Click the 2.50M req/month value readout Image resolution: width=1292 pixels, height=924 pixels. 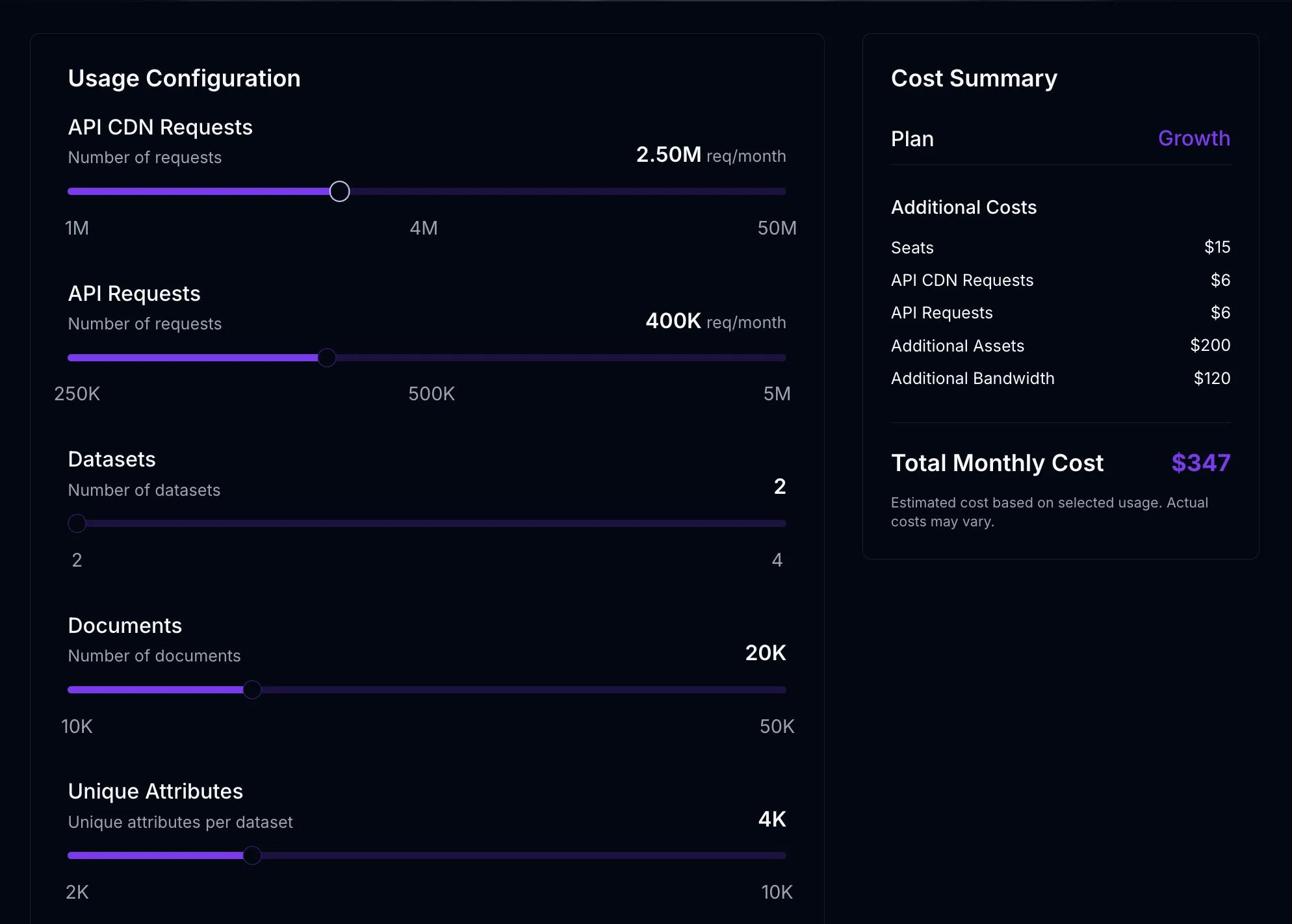(x=710, y=155)
